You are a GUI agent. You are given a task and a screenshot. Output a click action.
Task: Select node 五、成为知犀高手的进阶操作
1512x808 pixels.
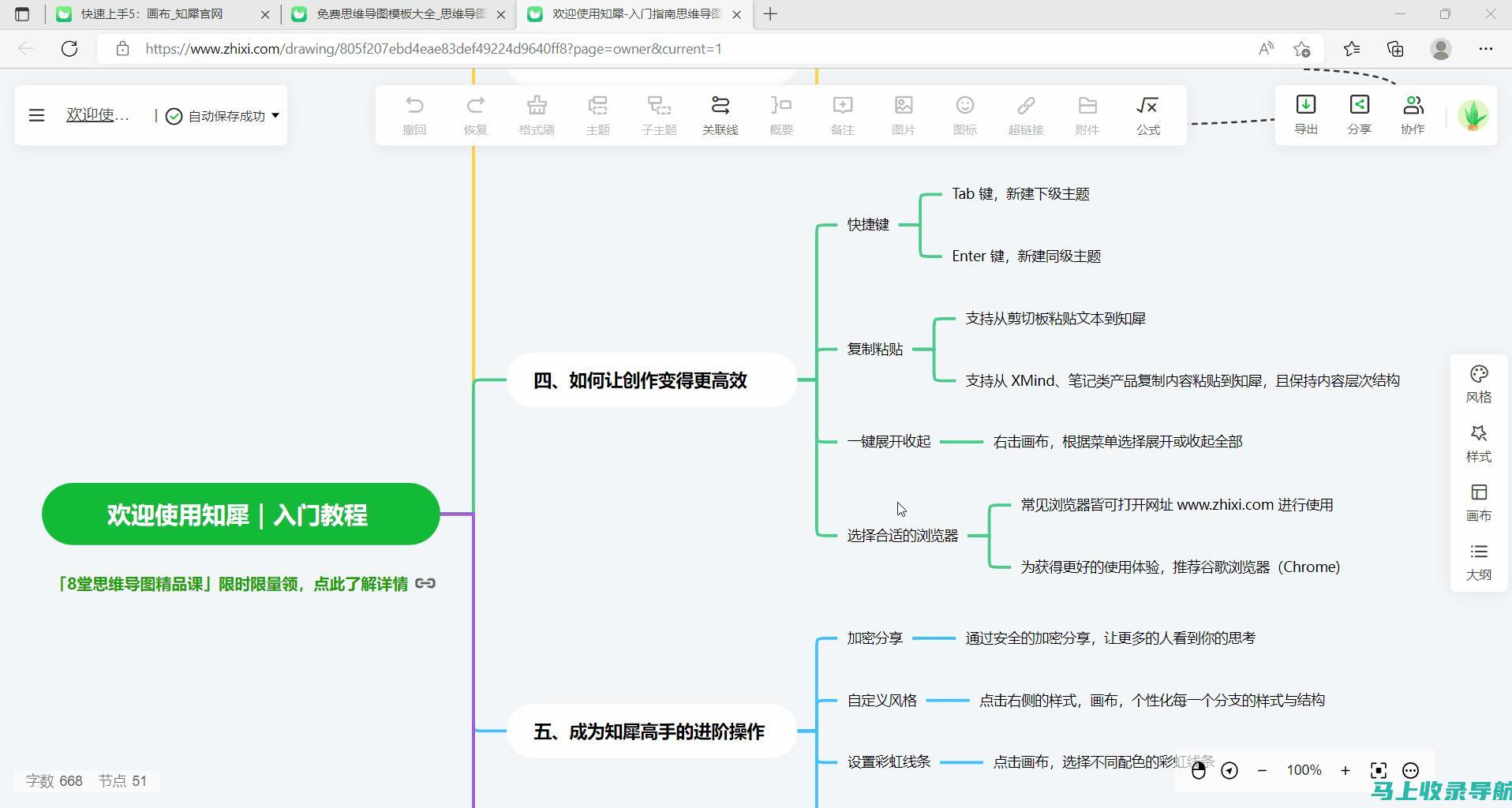[x=652, y=731]
